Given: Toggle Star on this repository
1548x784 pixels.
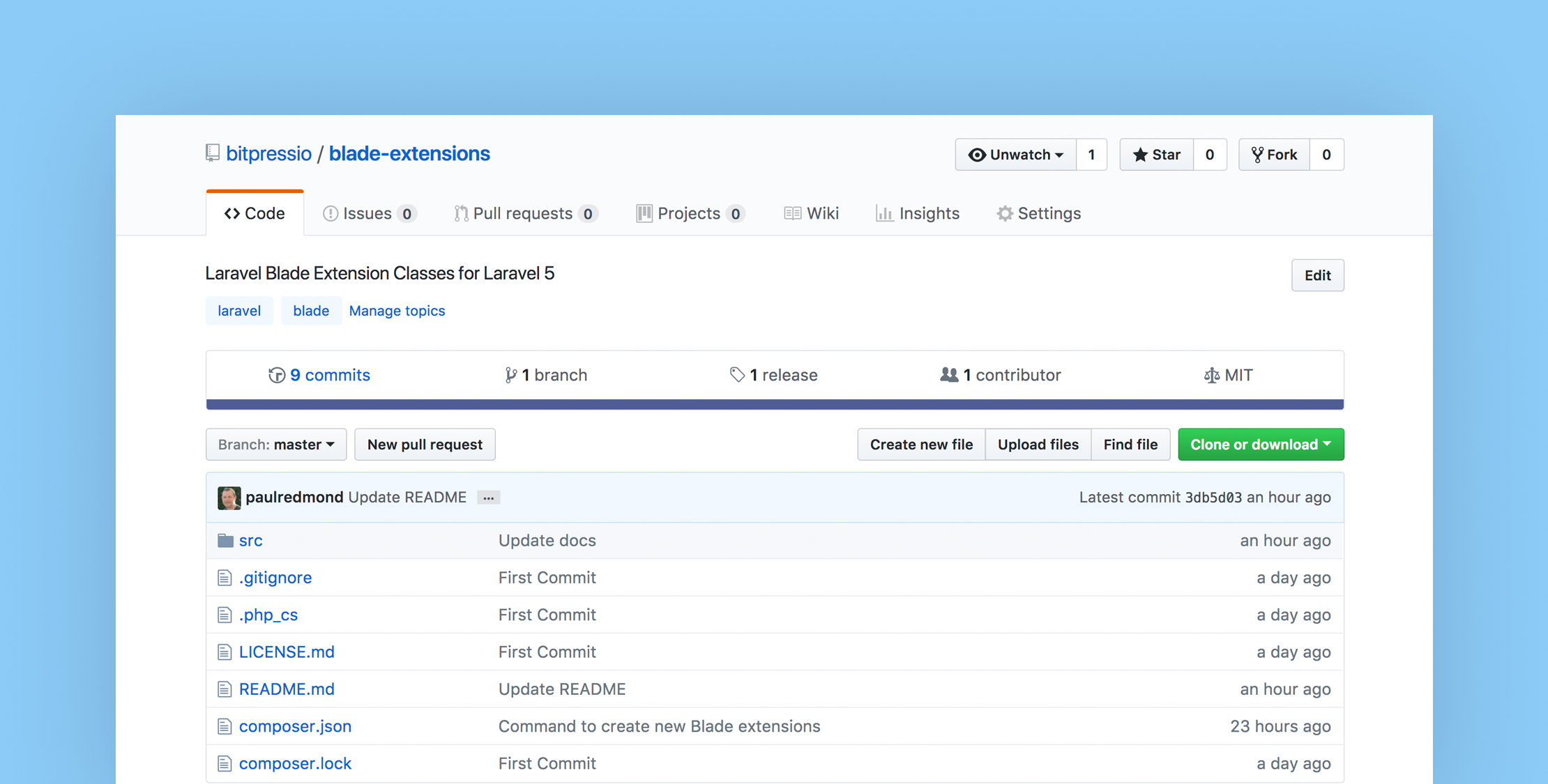Looking at the screenshot, I should click(x=1159, y=154).
